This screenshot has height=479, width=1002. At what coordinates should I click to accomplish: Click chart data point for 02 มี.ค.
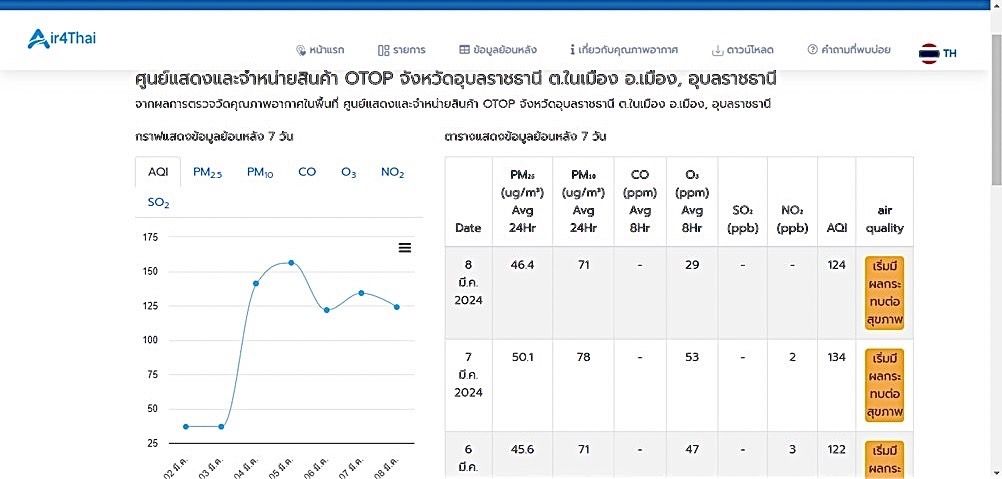pos(185,426)
